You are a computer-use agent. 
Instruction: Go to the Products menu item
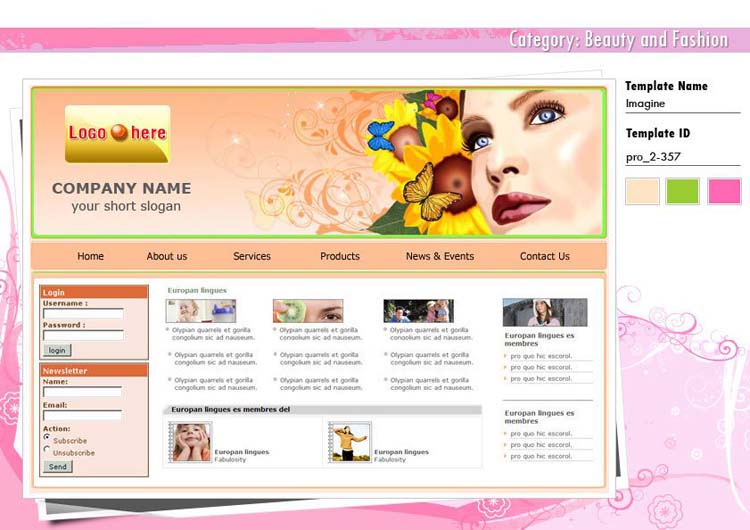(340, 256)
